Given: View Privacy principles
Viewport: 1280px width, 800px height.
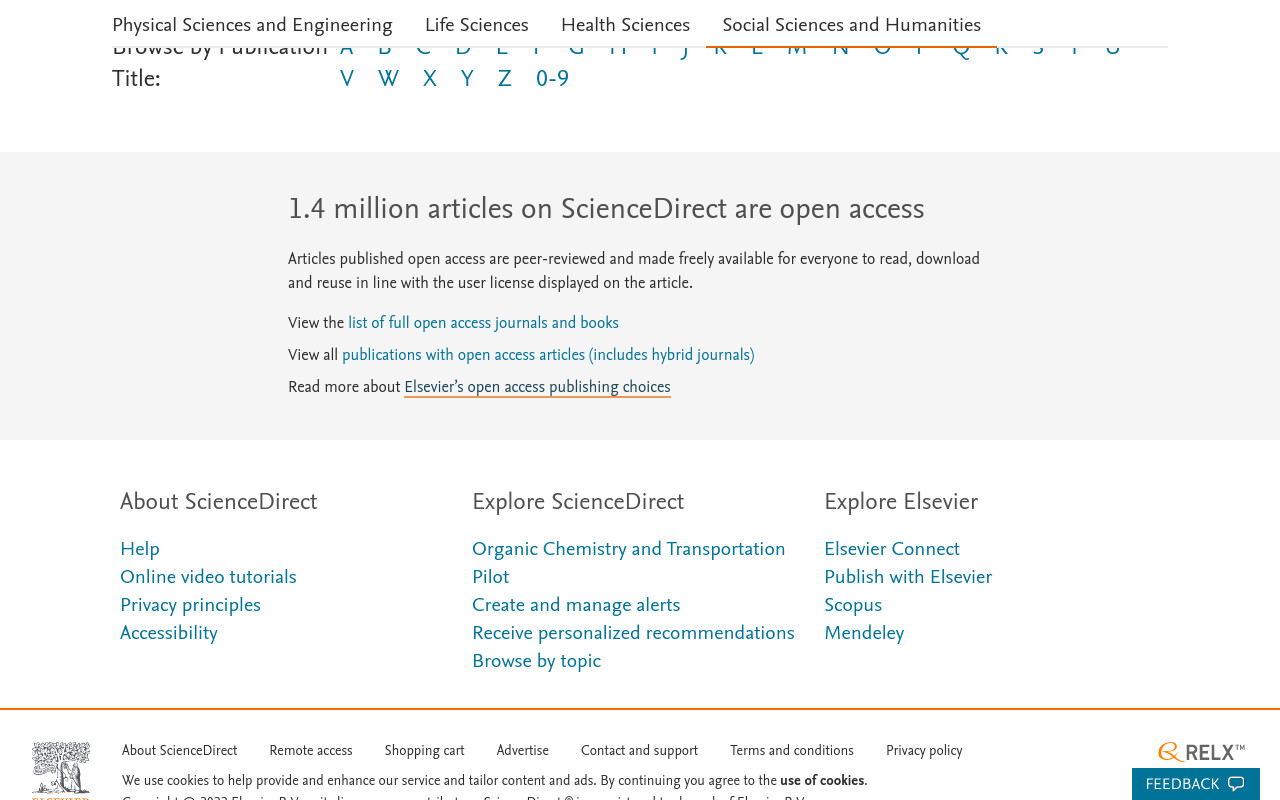Looking at the screenshot, I should 190,605.
